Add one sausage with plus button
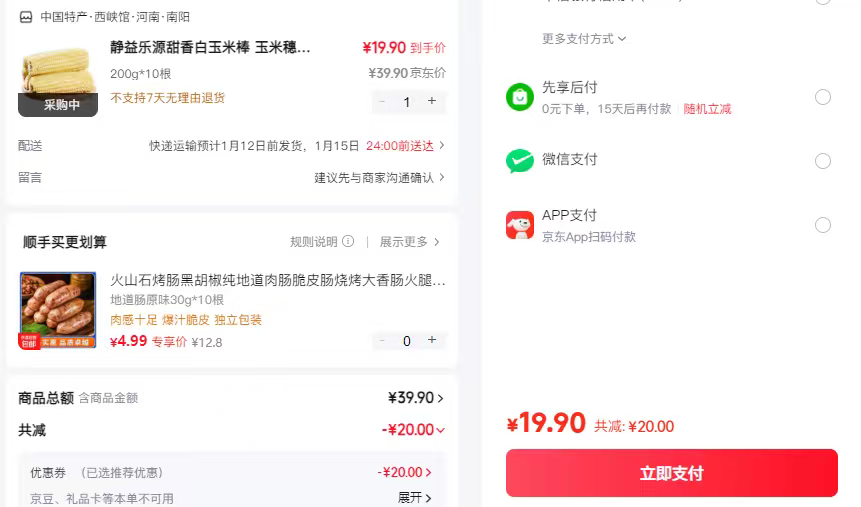The height and width of the screenshot is (507, 861). pos(432,341)
